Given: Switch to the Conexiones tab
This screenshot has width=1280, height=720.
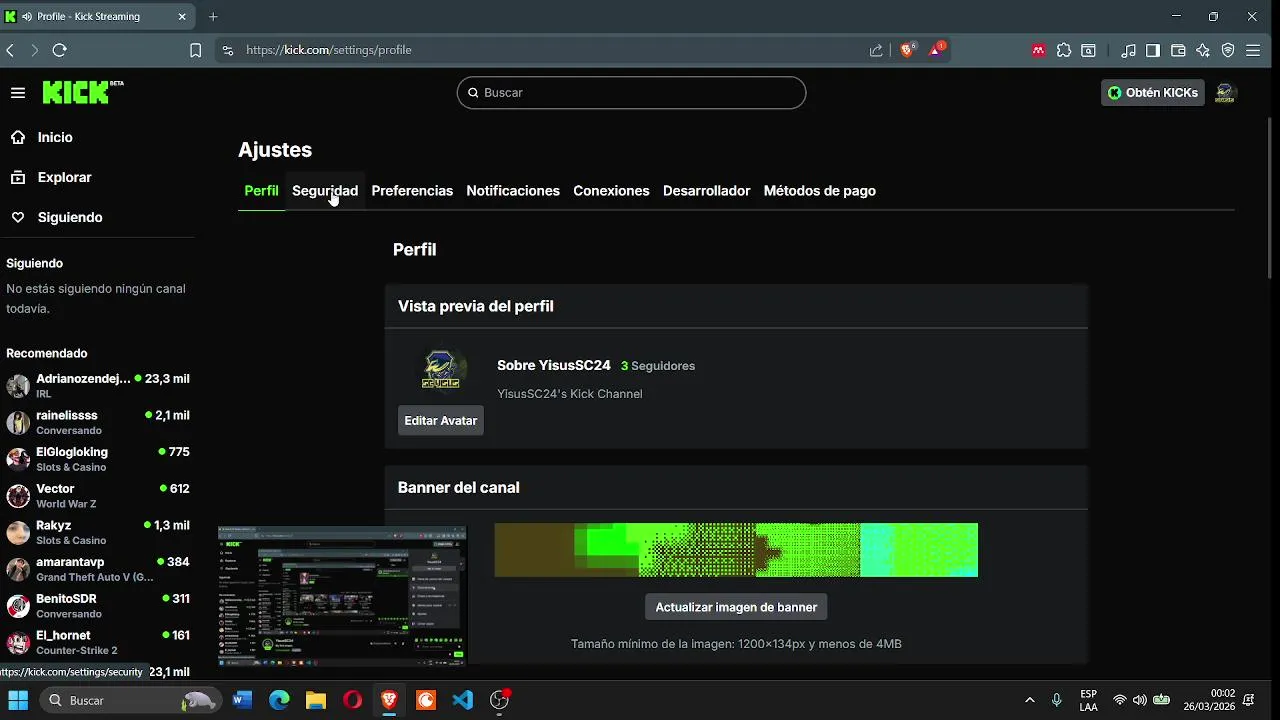Looking at the screenshot, I should (611, 190).
